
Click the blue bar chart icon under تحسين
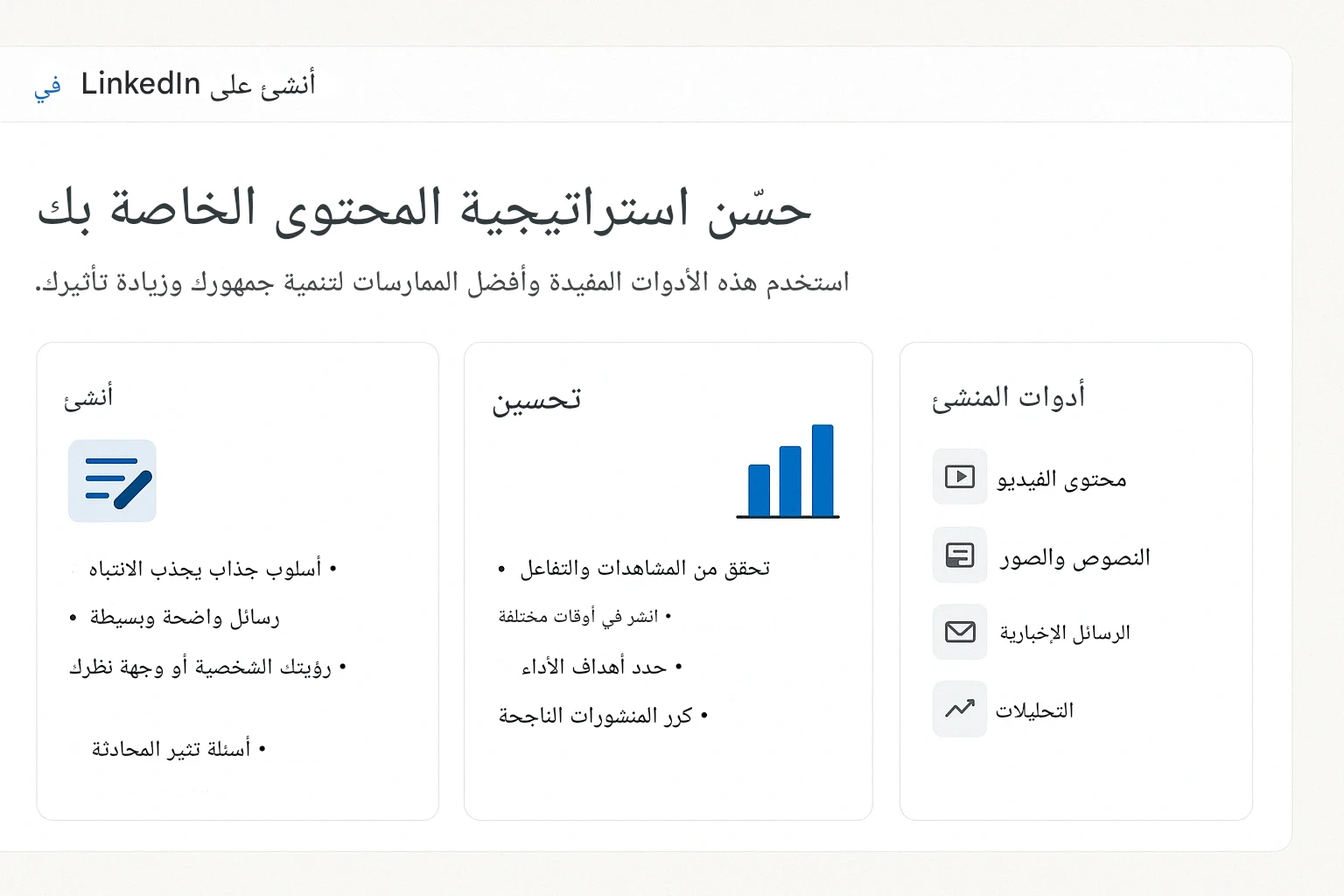787,472
